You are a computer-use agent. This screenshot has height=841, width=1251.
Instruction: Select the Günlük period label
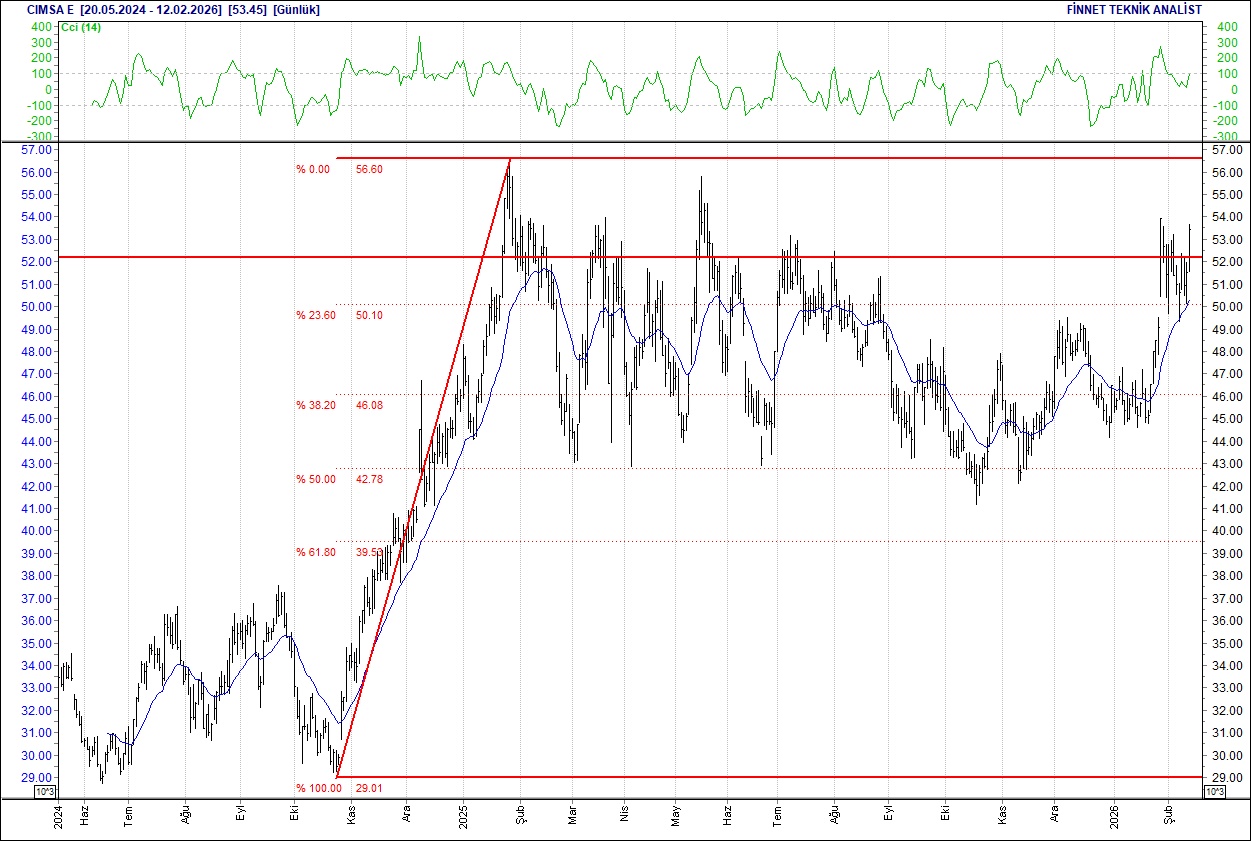coord(290,10)
